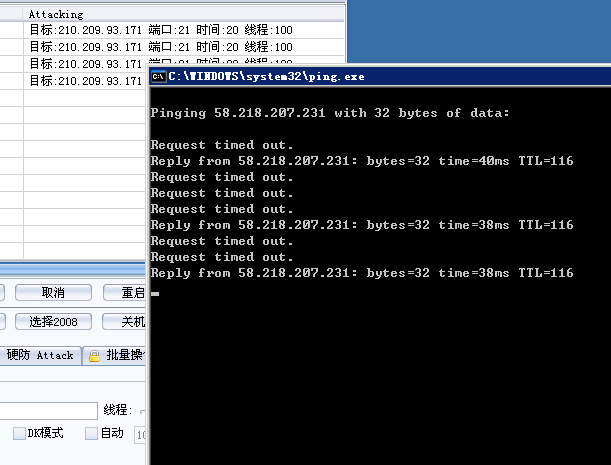This screenshot has width=611, height=465.
Task: Click the 关机 button
Action: pyautogui.click(x=124, y=322)
